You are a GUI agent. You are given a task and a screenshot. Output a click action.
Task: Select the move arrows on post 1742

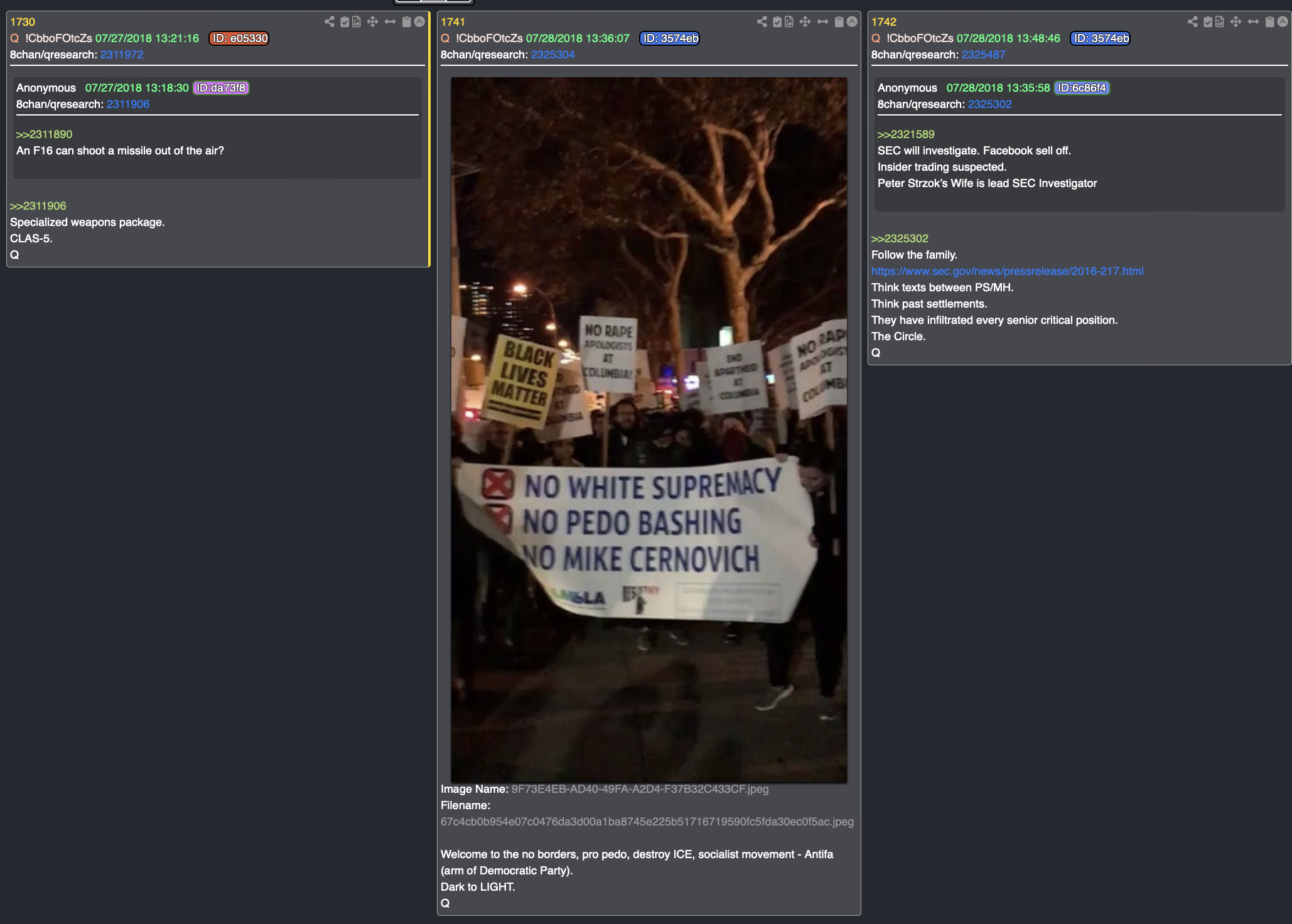(x=1235, y=22)
